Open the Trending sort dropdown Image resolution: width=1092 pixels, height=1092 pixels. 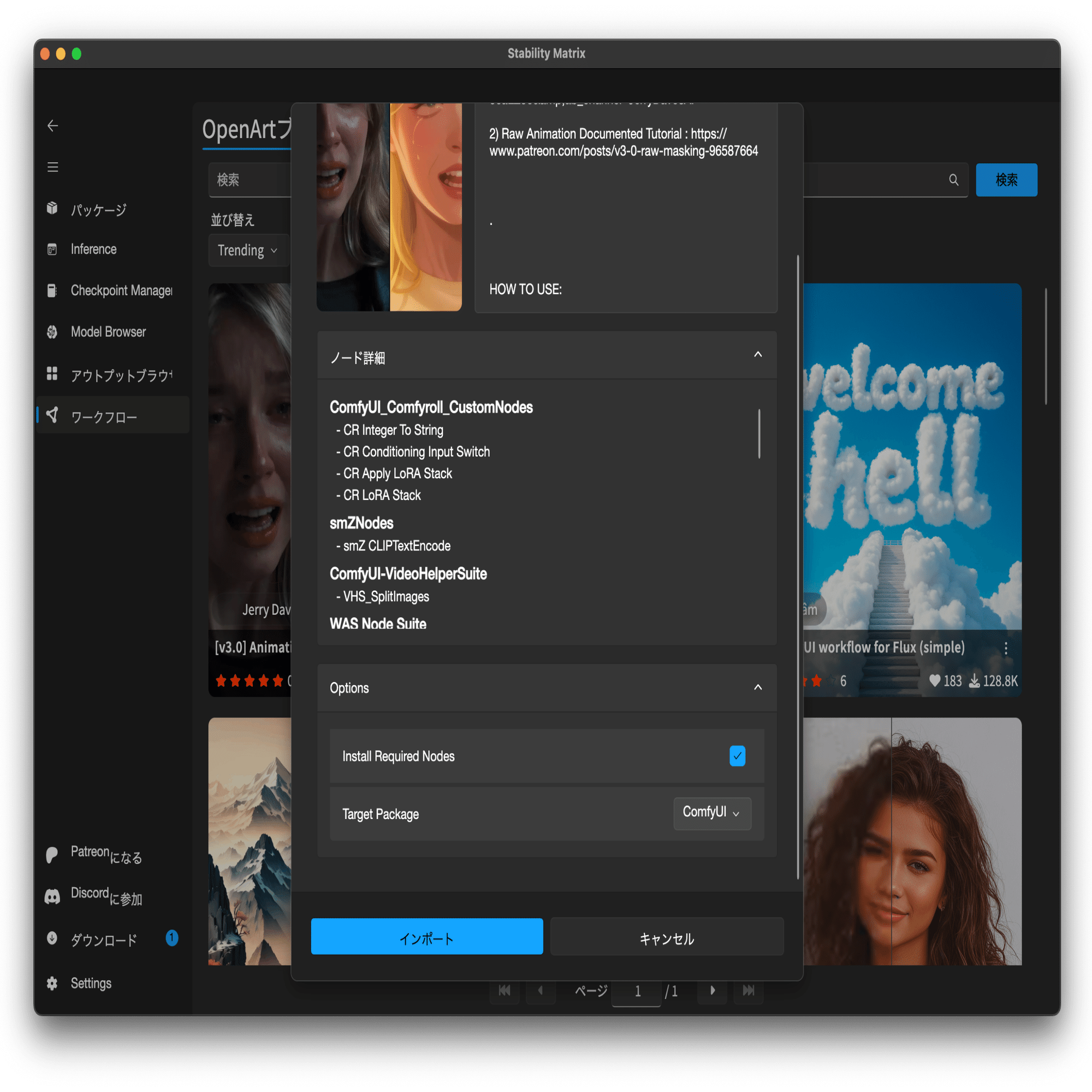[247, 251]
